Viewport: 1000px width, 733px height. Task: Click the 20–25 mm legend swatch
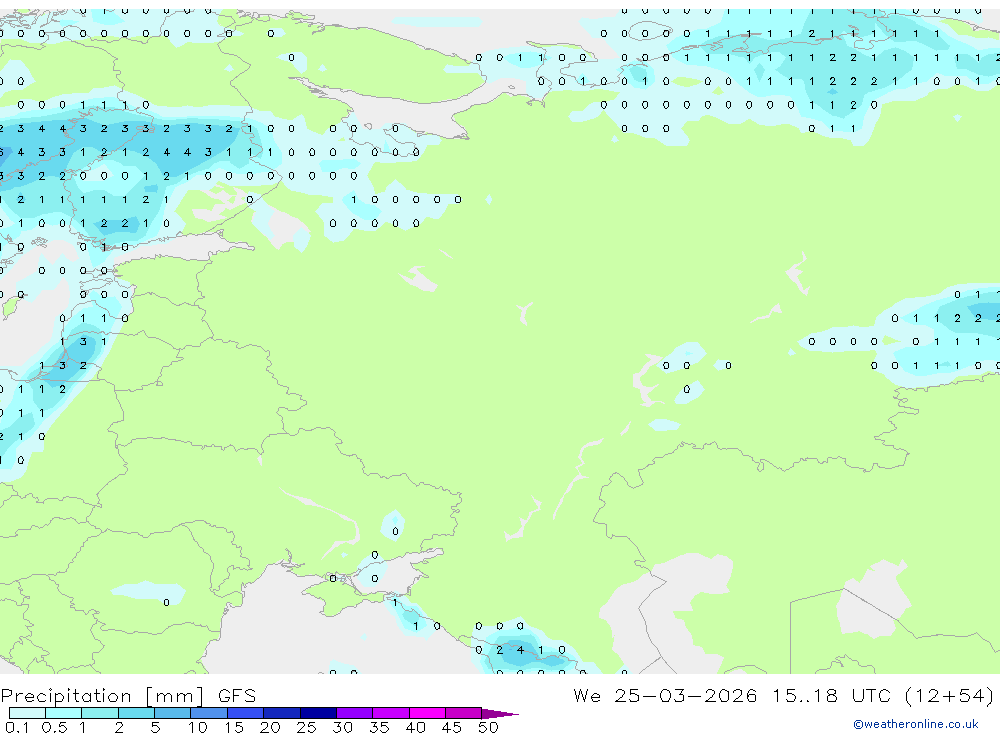point(282,713)
